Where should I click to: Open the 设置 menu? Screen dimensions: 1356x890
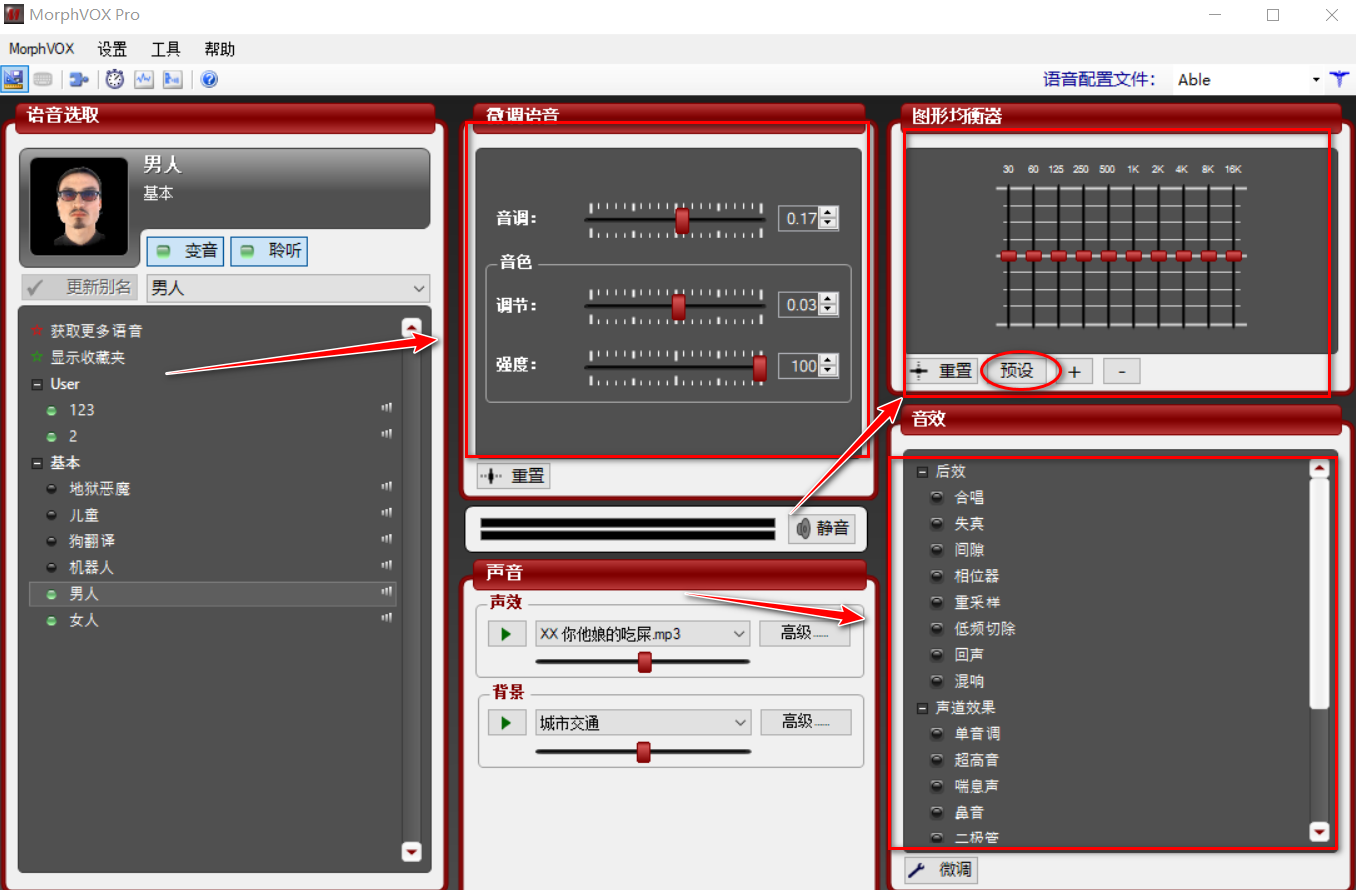(x=112, y=49)
